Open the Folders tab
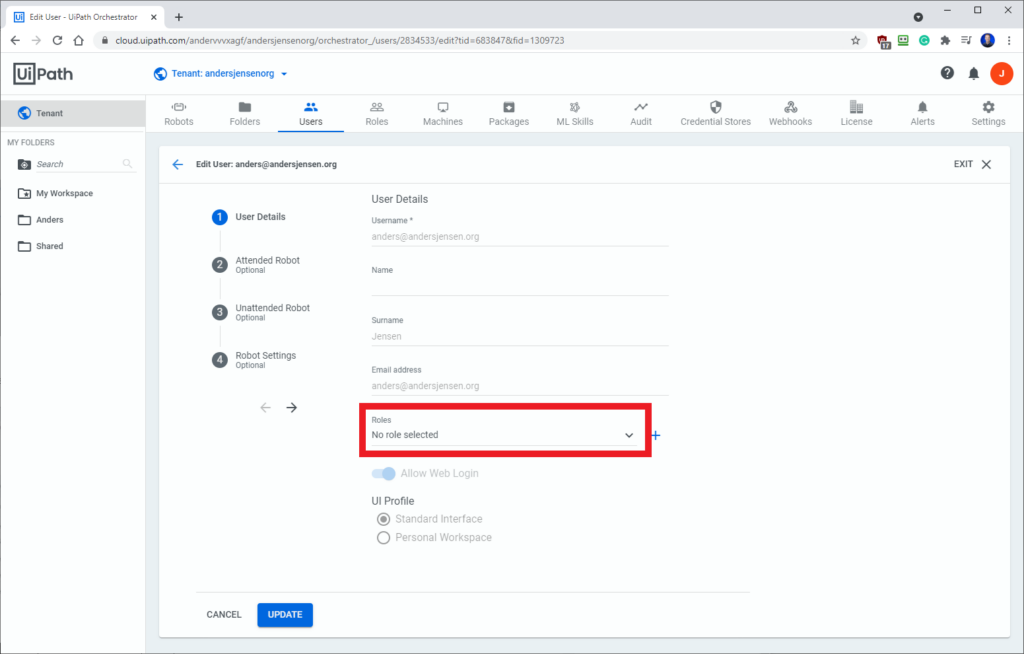 tap(245, 114)
